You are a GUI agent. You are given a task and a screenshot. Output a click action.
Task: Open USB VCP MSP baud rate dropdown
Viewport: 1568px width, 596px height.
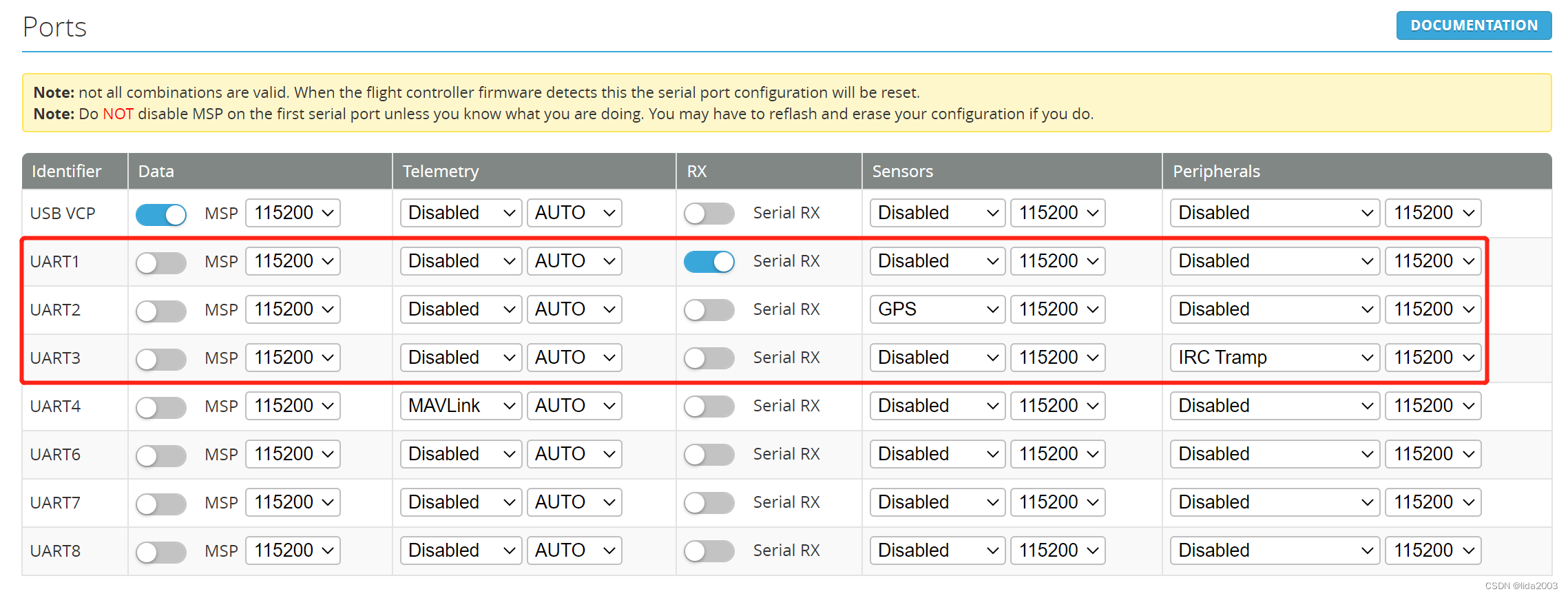coord(293,213)
